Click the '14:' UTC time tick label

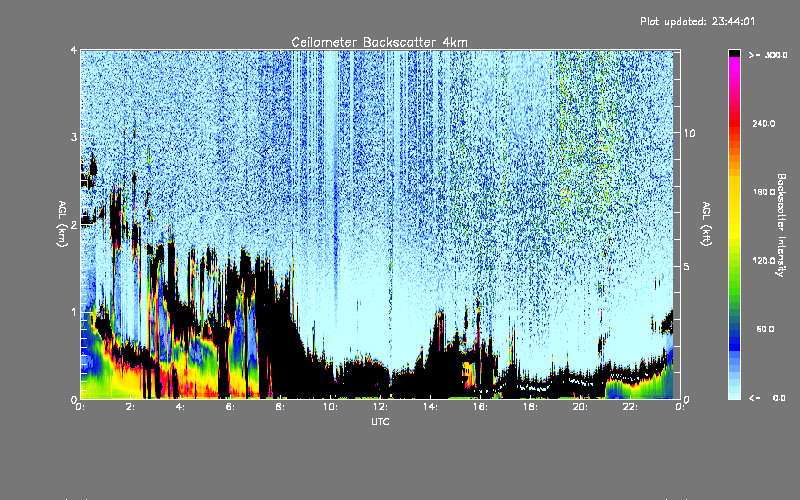(x=430, y=407)
